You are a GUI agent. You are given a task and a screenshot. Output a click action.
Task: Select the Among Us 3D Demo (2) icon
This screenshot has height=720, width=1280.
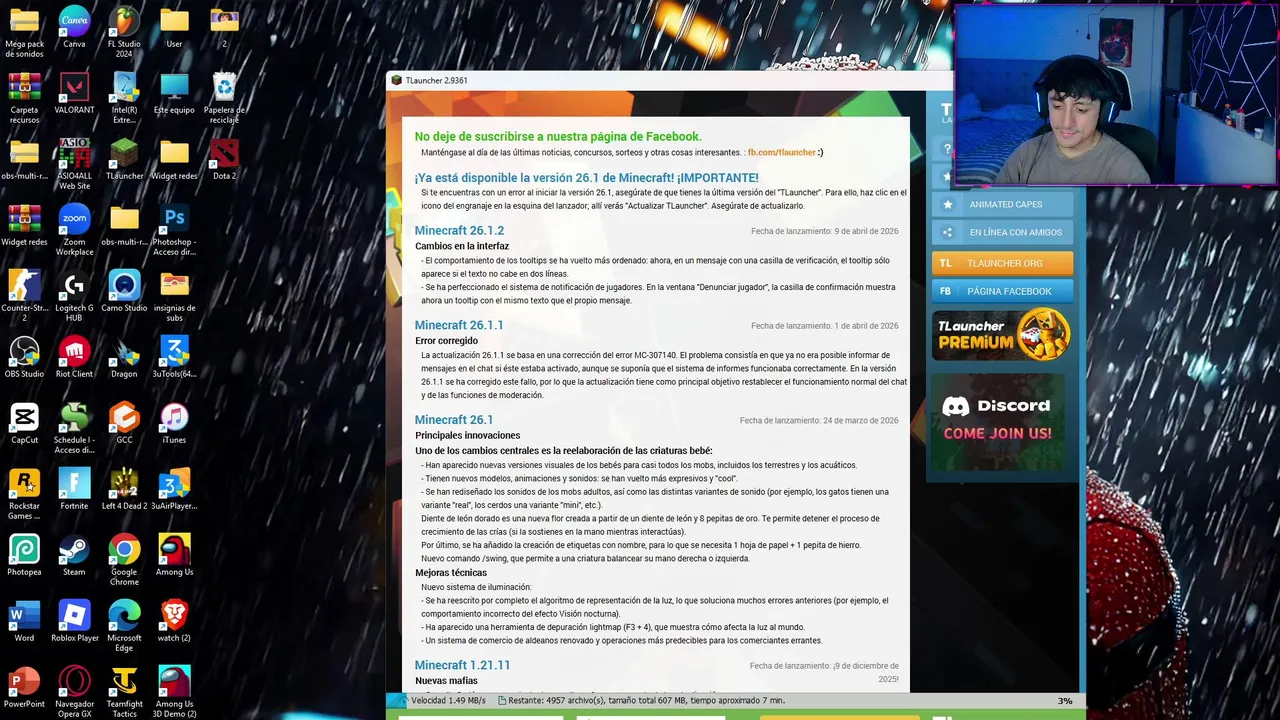174,693
